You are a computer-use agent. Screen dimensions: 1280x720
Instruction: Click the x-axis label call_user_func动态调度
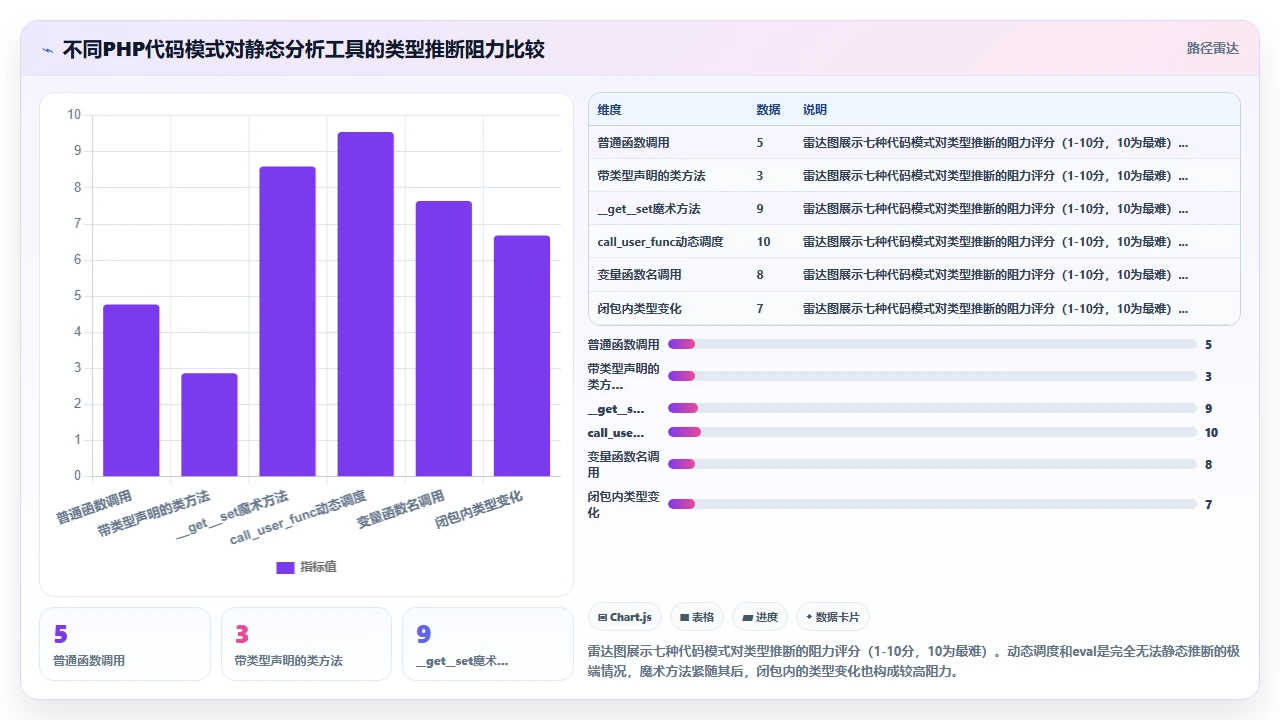tap(298, 518)
